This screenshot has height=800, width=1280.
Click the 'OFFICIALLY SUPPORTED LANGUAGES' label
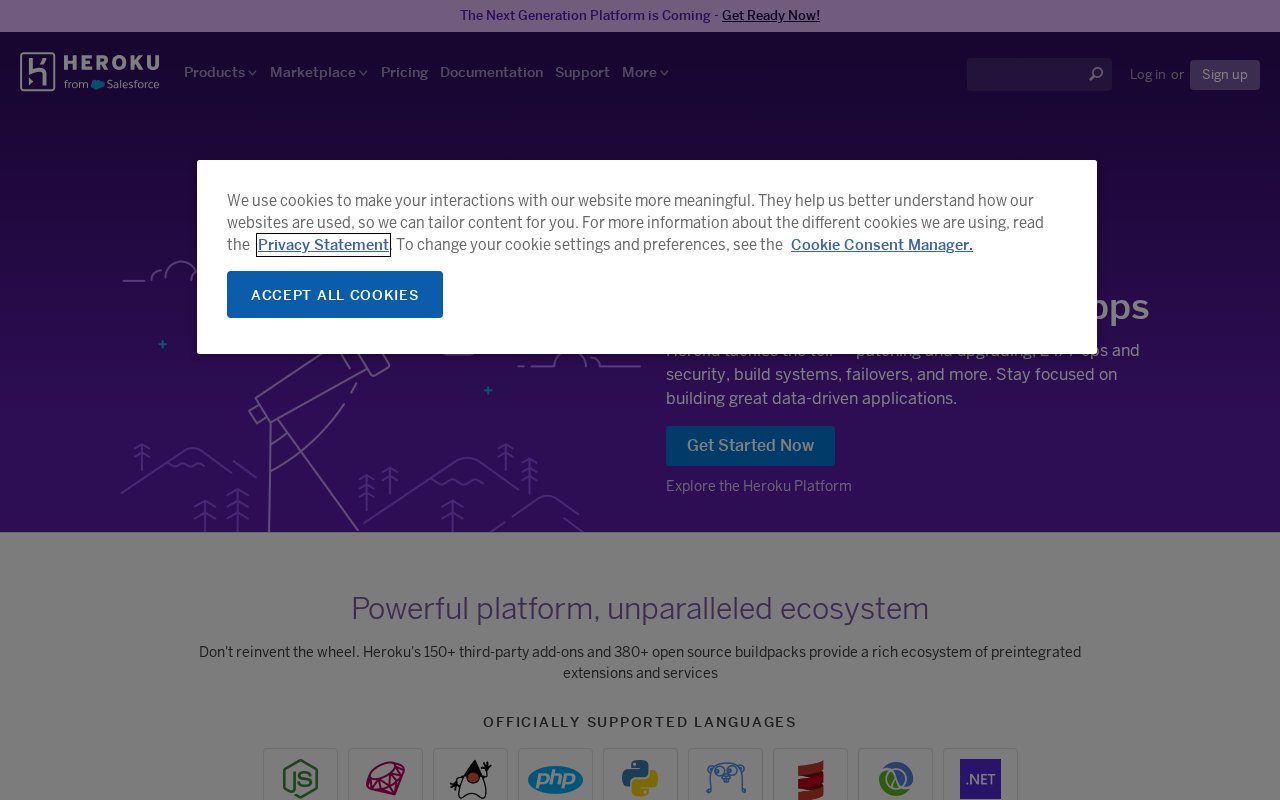click(640, 722)
